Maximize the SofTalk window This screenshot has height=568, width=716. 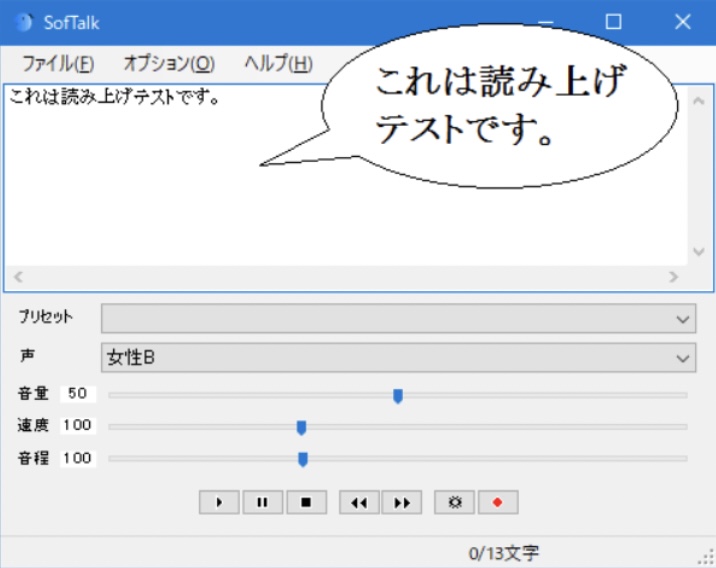613,21
